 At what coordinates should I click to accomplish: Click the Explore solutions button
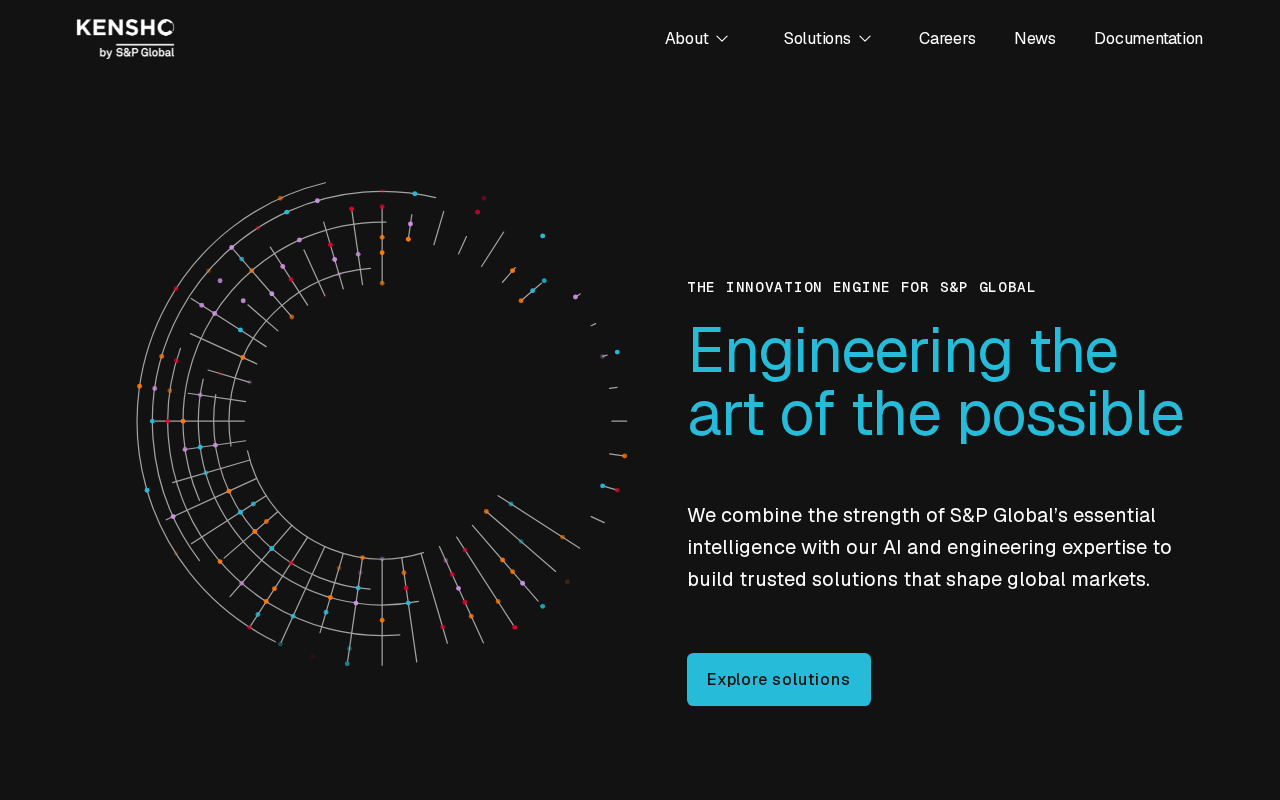click(779, 680)
